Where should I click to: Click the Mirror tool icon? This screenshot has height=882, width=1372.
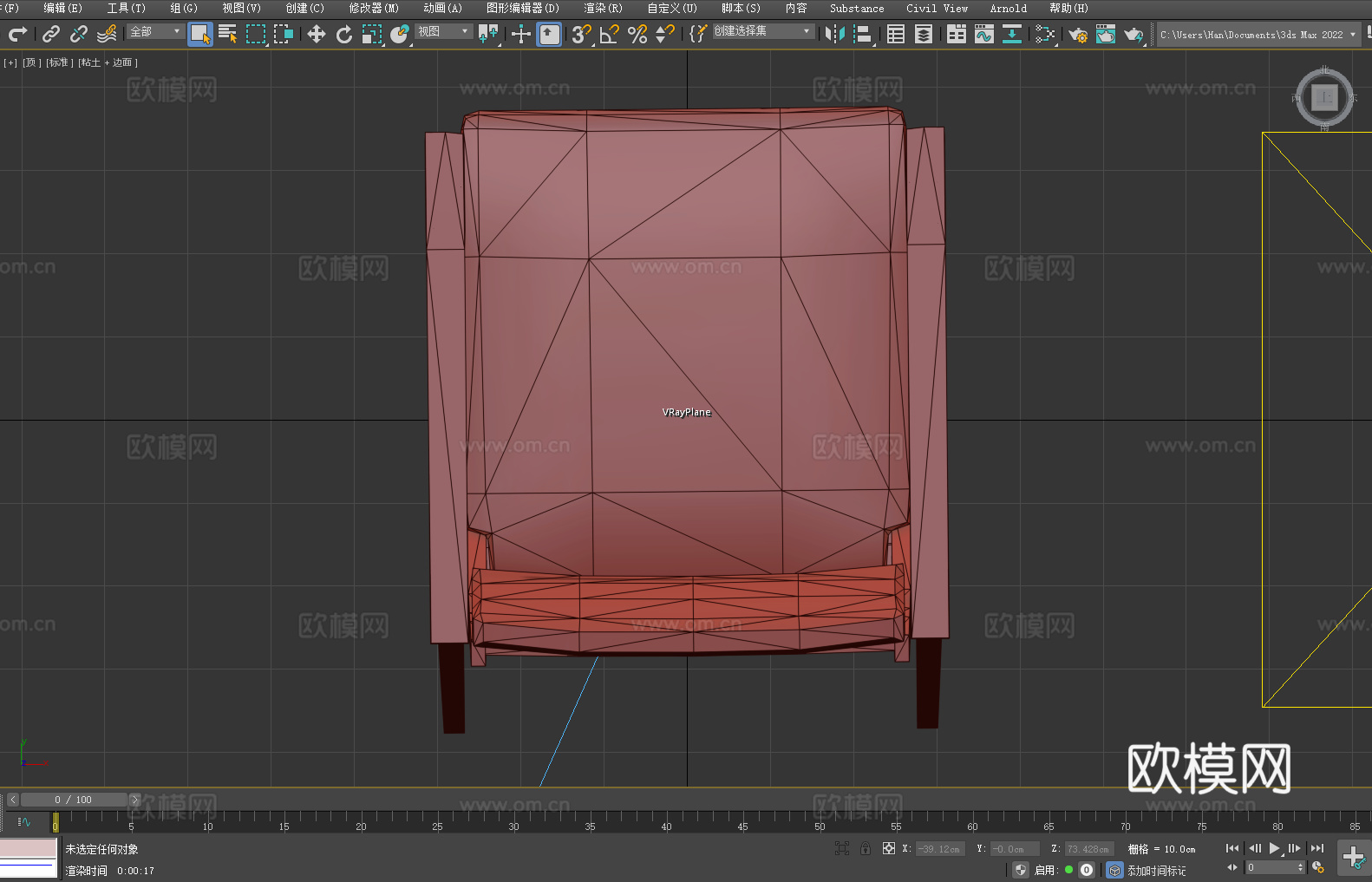[x=835, y=34]
